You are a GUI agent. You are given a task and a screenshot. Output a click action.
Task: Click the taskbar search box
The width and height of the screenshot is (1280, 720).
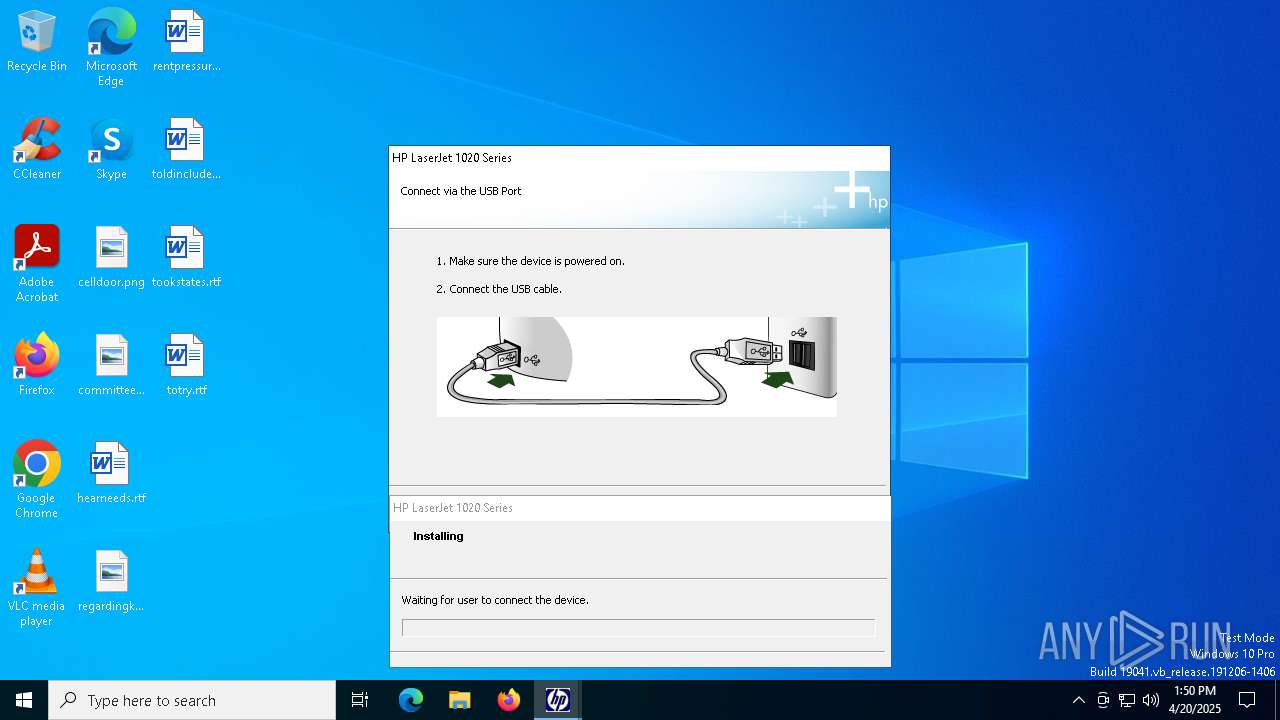click(x=192, y=700)
